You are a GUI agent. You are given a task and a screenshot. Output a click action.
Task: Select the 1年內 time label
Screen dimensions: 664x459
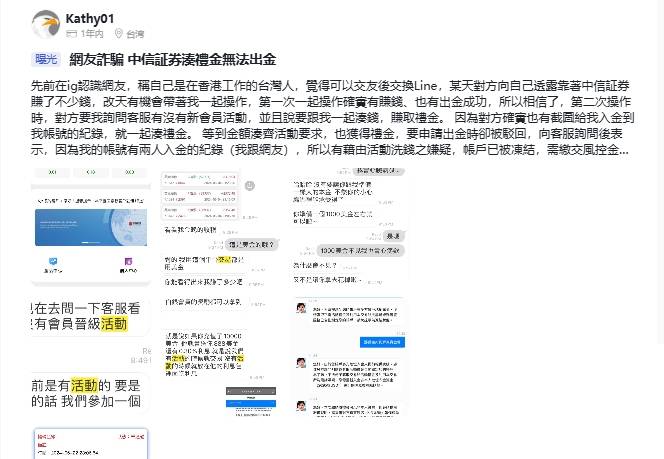[92, 34]
